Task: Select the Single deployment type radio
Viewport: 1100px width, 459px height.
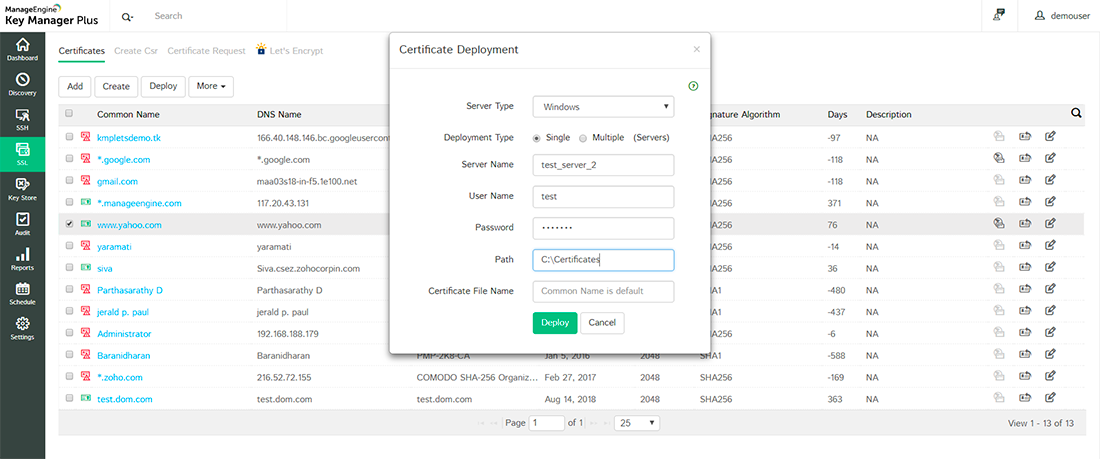Action: click(x=538, y=137)
